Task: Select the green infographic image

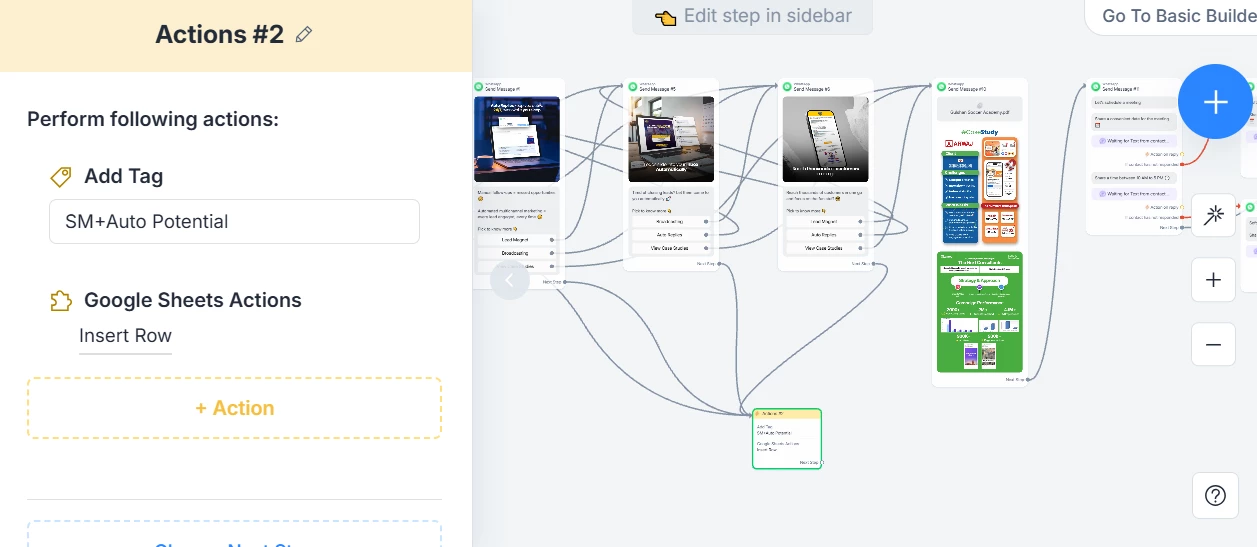Action: 980,312
